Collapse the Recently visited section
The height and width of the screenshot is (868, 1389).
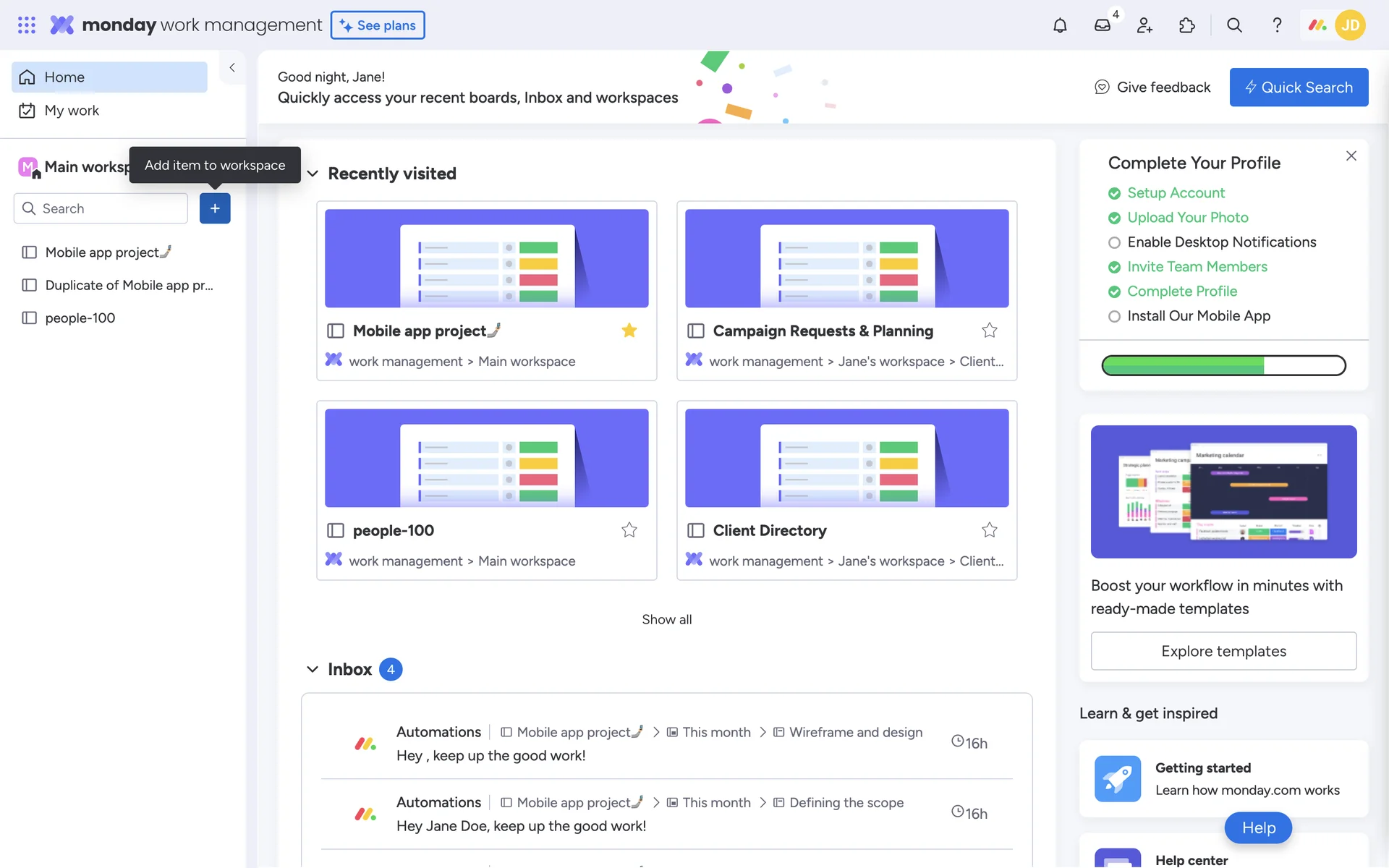pyautogui.click(x=313, y=174)
